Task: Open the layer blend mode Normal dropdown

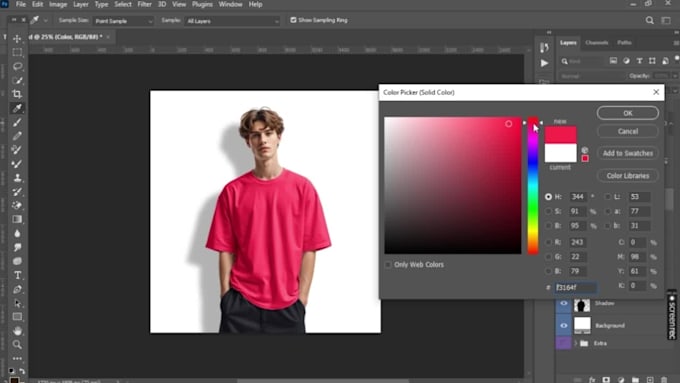Action: point(591,76)
